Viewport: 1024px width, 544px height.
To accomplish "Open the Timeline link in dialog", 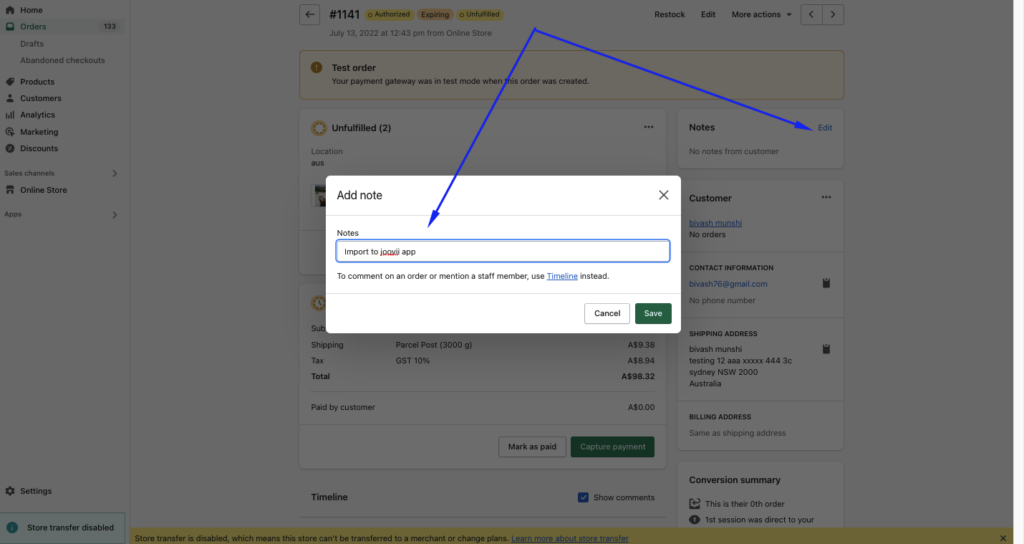I will click(562, 276).
